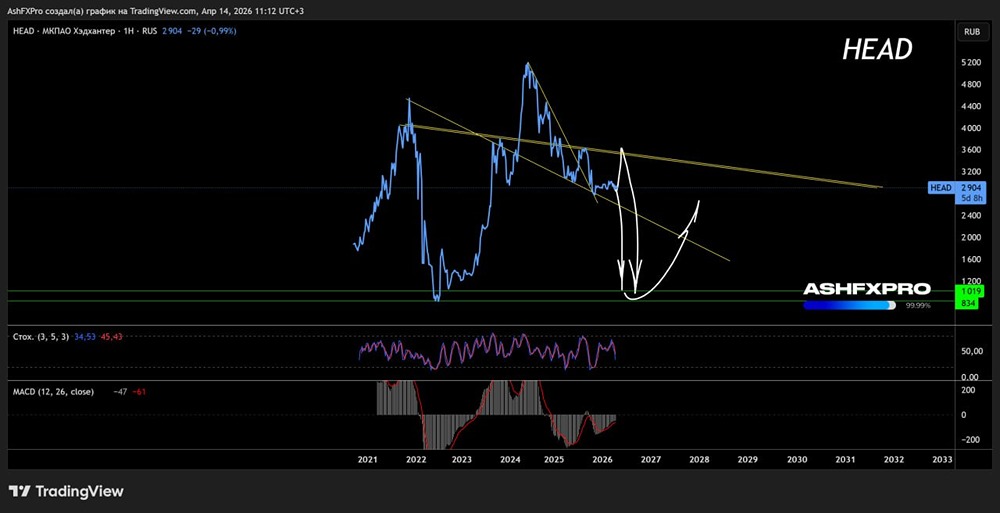The image size is (1000, 513).
Task: Click the 2031 year on time axis
Action: [x=845, y=459]
